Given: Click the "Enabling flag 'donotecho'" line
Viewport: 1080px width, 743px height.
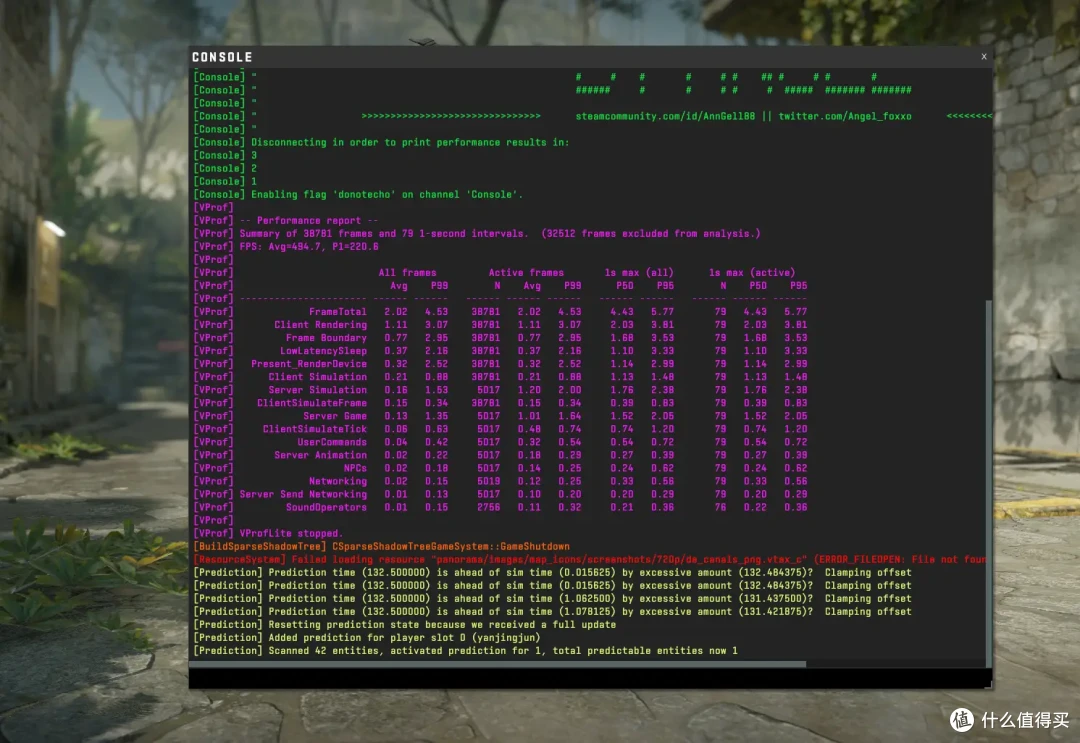Looking at the screenshot, I should pos(358,195).
